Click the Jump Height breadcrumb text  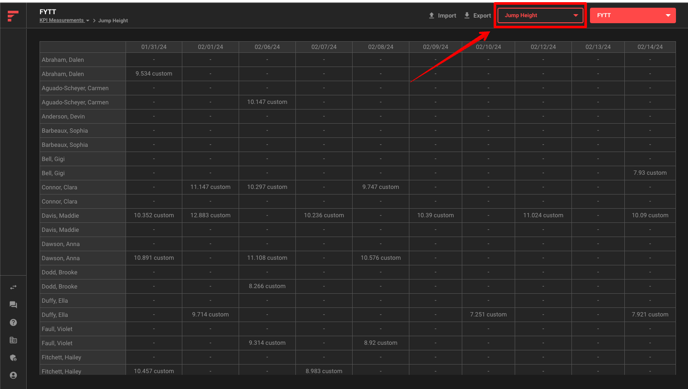113,21
